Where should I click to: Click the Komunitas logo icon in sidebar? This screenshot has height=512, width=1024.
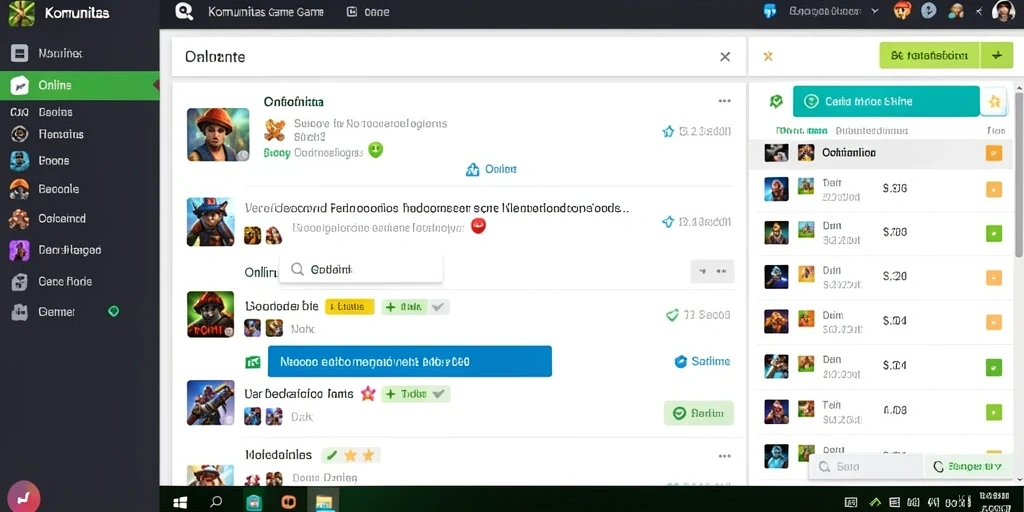(x=21, y=14)
